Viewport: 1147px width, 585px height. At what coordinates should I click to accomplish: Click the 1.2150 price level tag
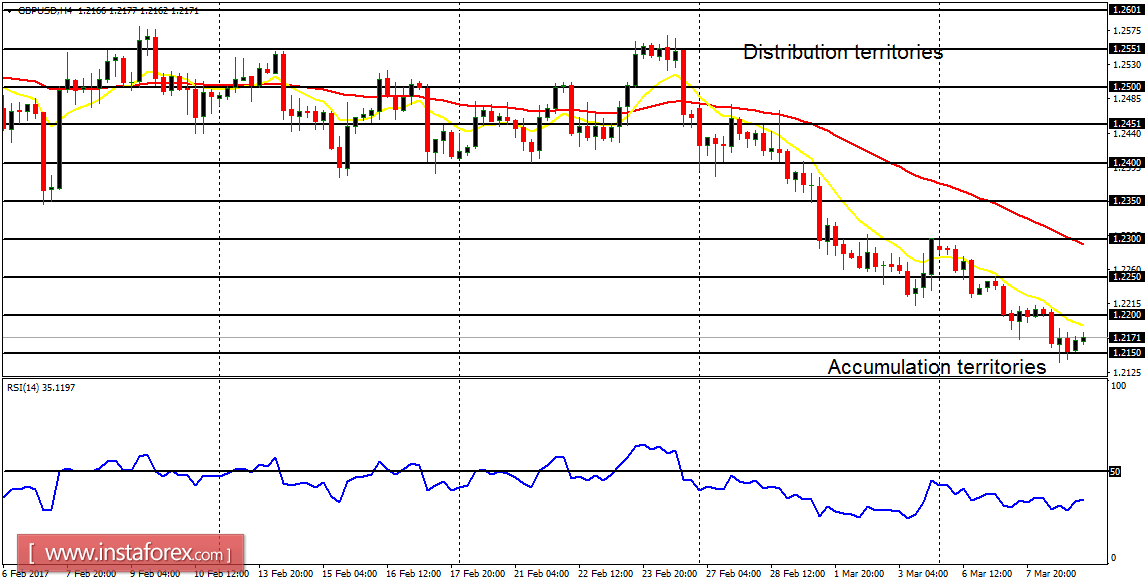click(x=1127, y=352)
